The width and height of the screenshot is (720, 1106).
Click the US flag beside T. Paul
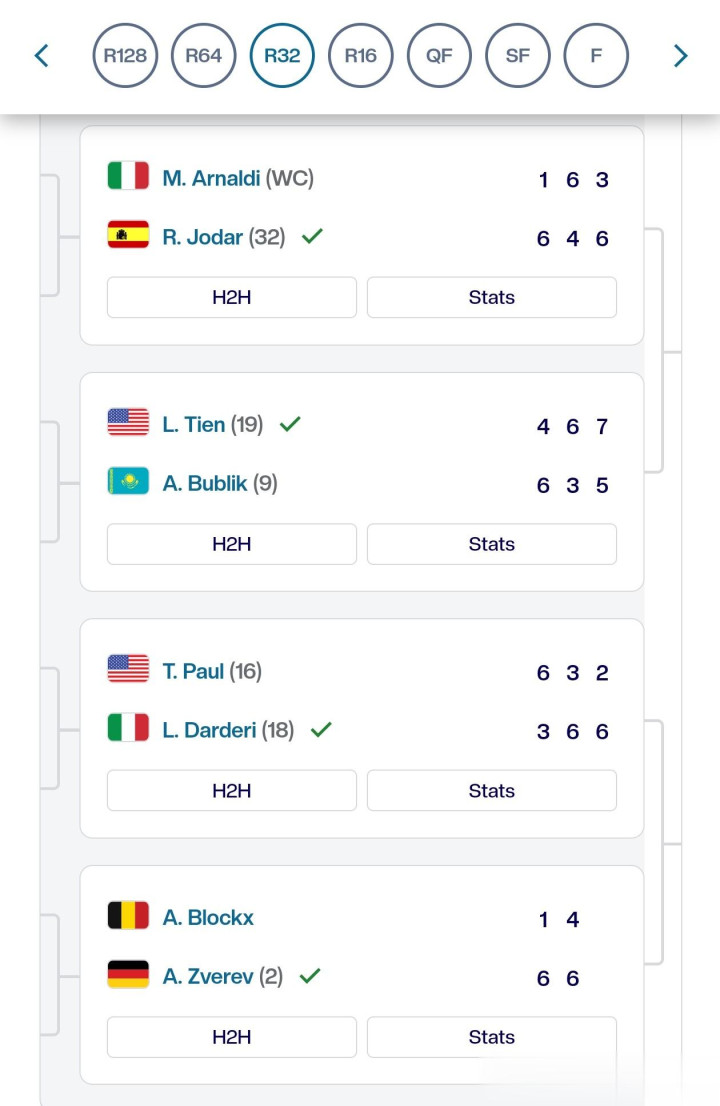(128, 669)
